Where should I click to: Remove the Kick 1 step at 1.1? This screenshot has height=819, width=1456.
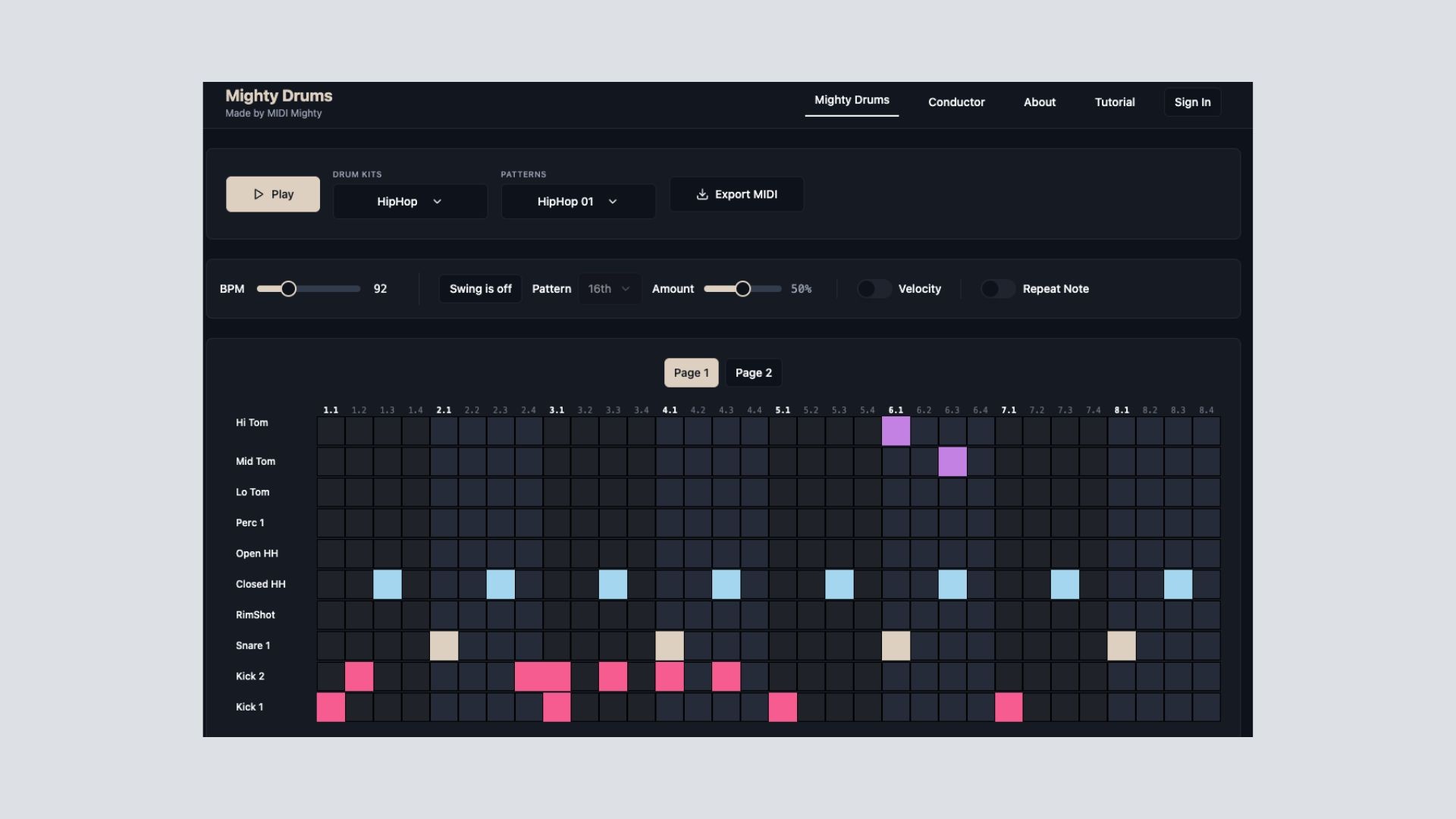tap(331, 708)
